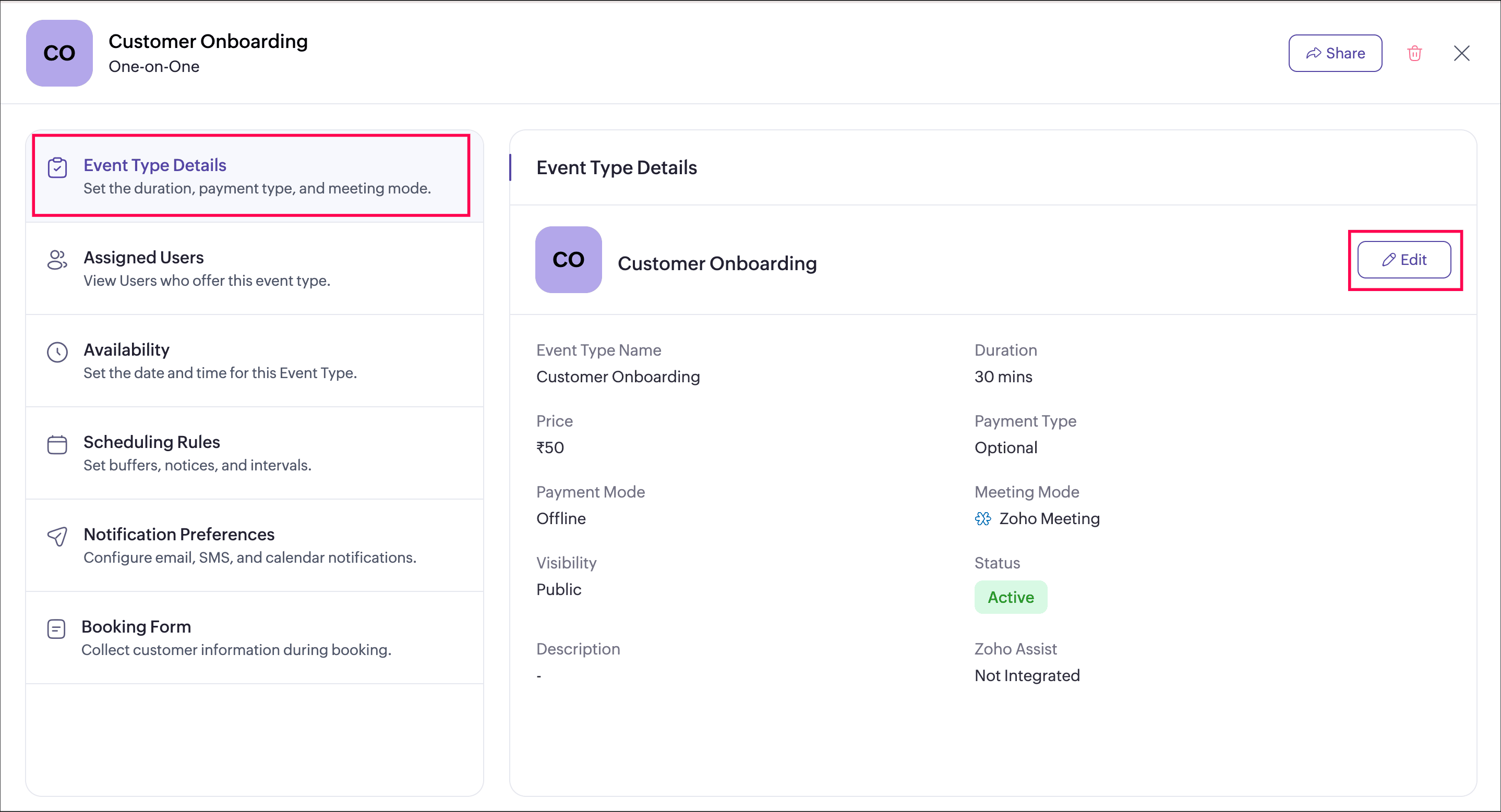Click the purple CO avatar in header

[59, 53]
